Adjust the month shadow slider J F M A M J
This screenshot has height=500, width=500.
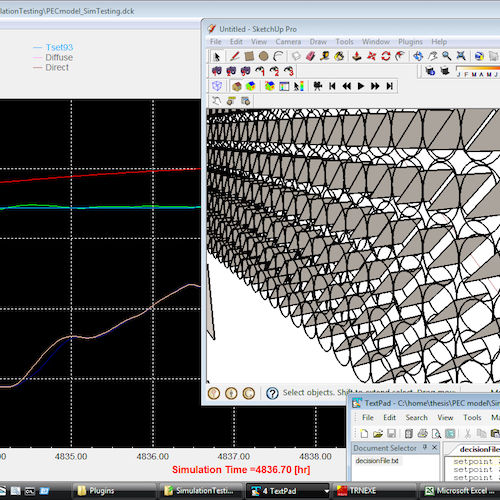click(478, 71)
